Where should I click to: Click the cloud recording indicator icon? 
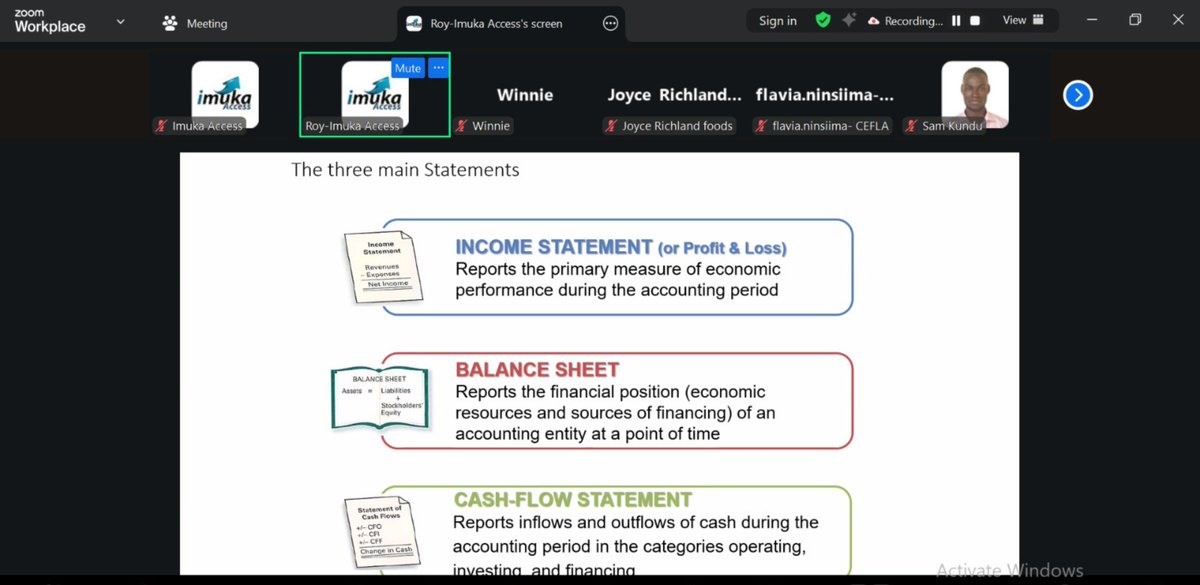[874, 19]
